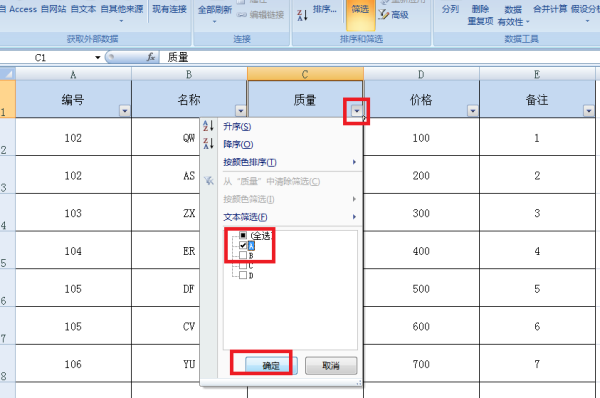
Task: Select column E header
Action: click(537, 74)
